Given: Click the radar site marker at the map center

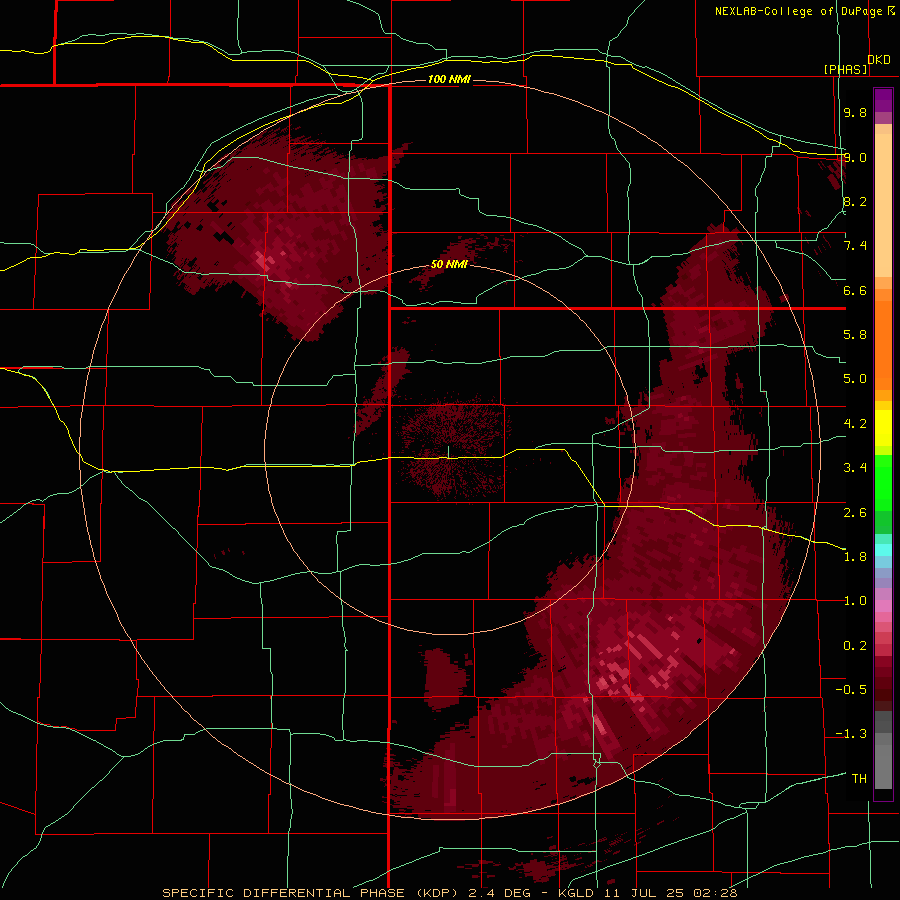Looking at the screenshot, I should [448, 452].
